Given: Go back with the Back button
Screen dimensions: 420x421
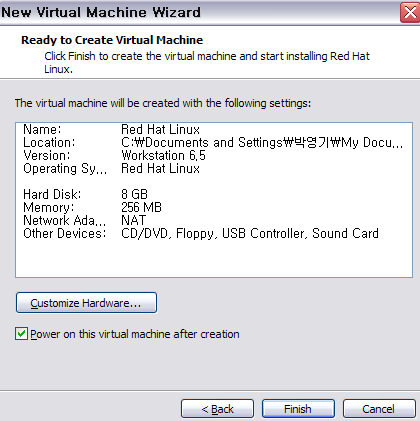Looking at the screenshot, I should click(217, 409).
